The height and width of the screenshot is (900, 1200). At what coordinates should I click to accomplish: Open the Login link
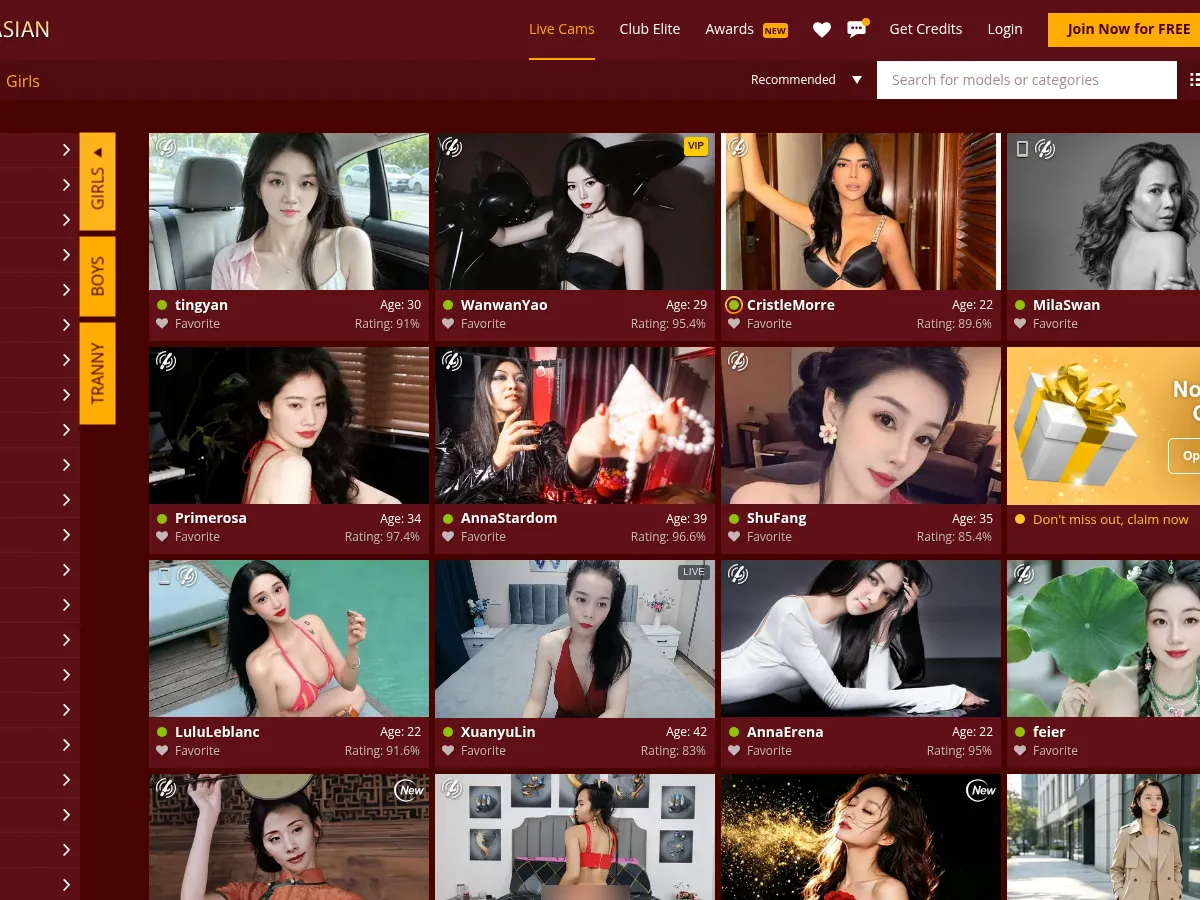(1005, 29)
